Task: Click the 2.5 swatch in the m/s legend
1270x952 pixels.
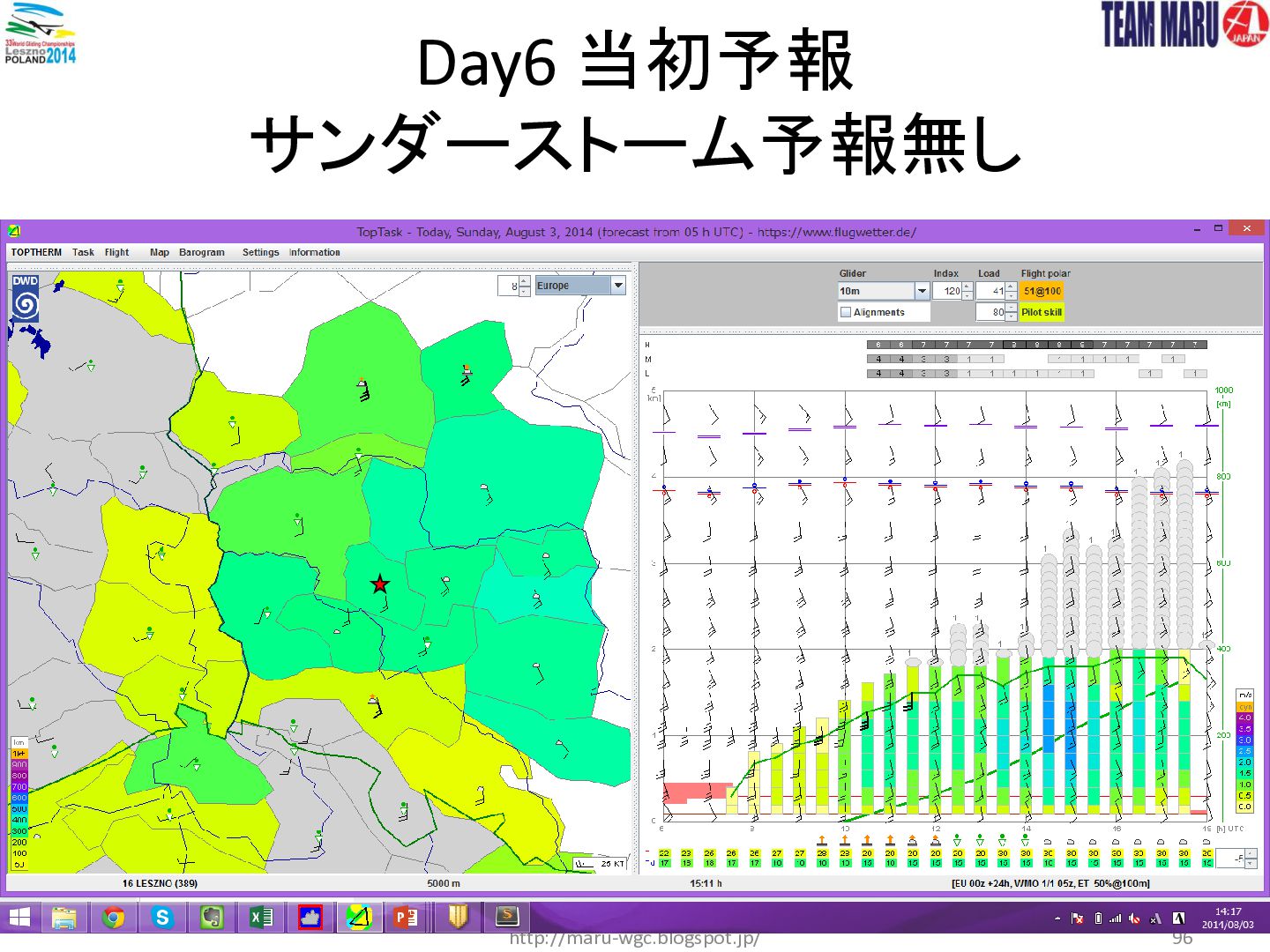Action: (x=1244, y=751)
